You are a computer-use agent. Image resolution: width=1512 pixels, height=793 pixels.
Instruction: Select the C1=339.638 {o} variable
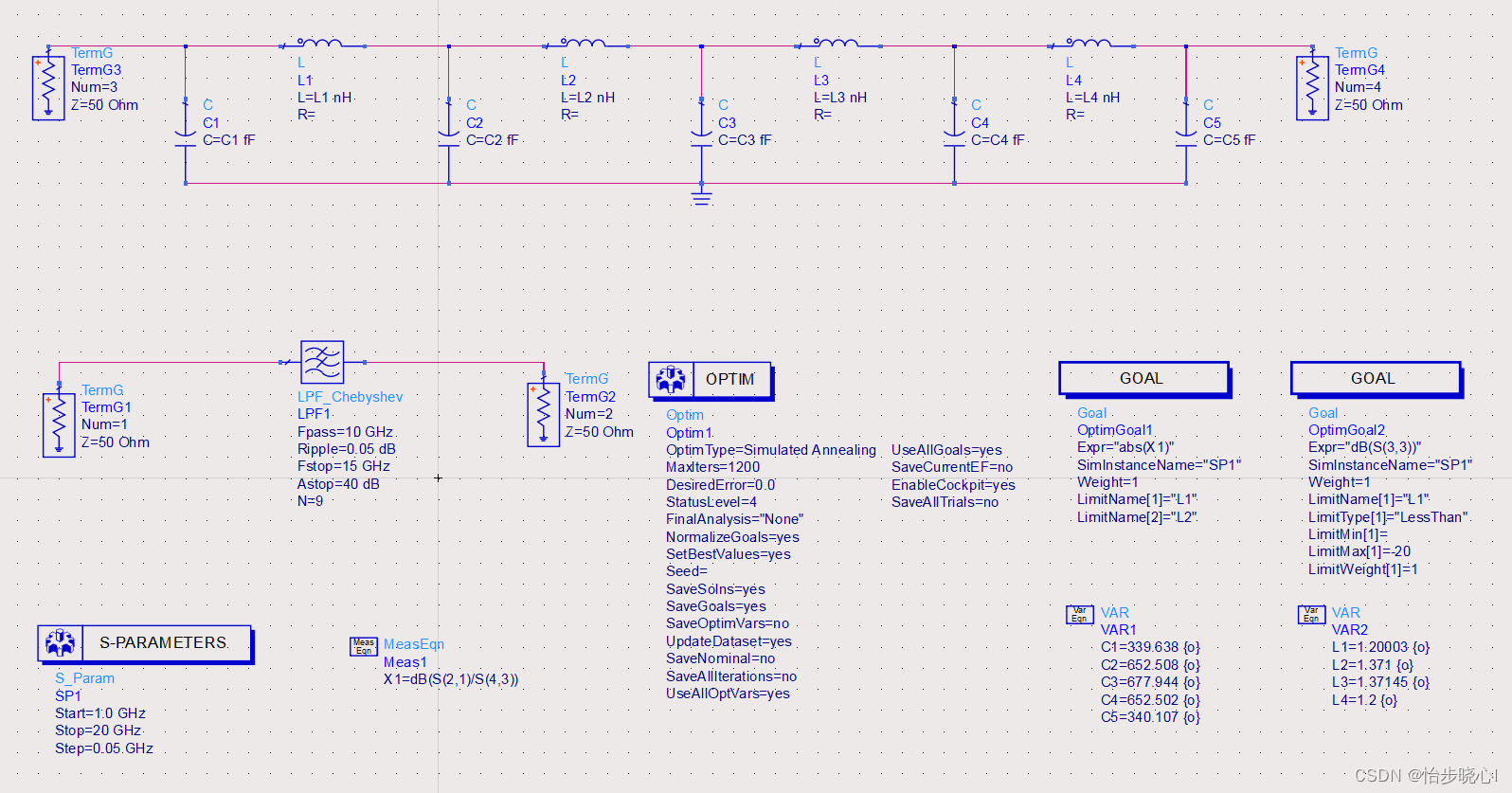click(x=1150, y=647)
